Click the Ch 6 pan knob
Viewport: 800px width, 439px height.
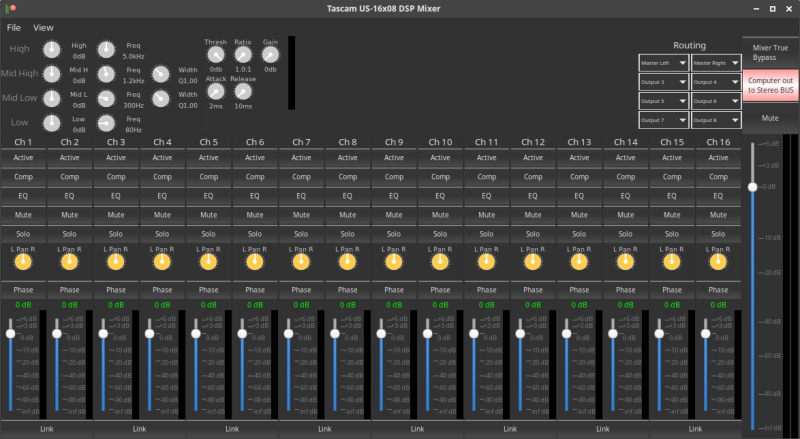click(x=255, y=262)
